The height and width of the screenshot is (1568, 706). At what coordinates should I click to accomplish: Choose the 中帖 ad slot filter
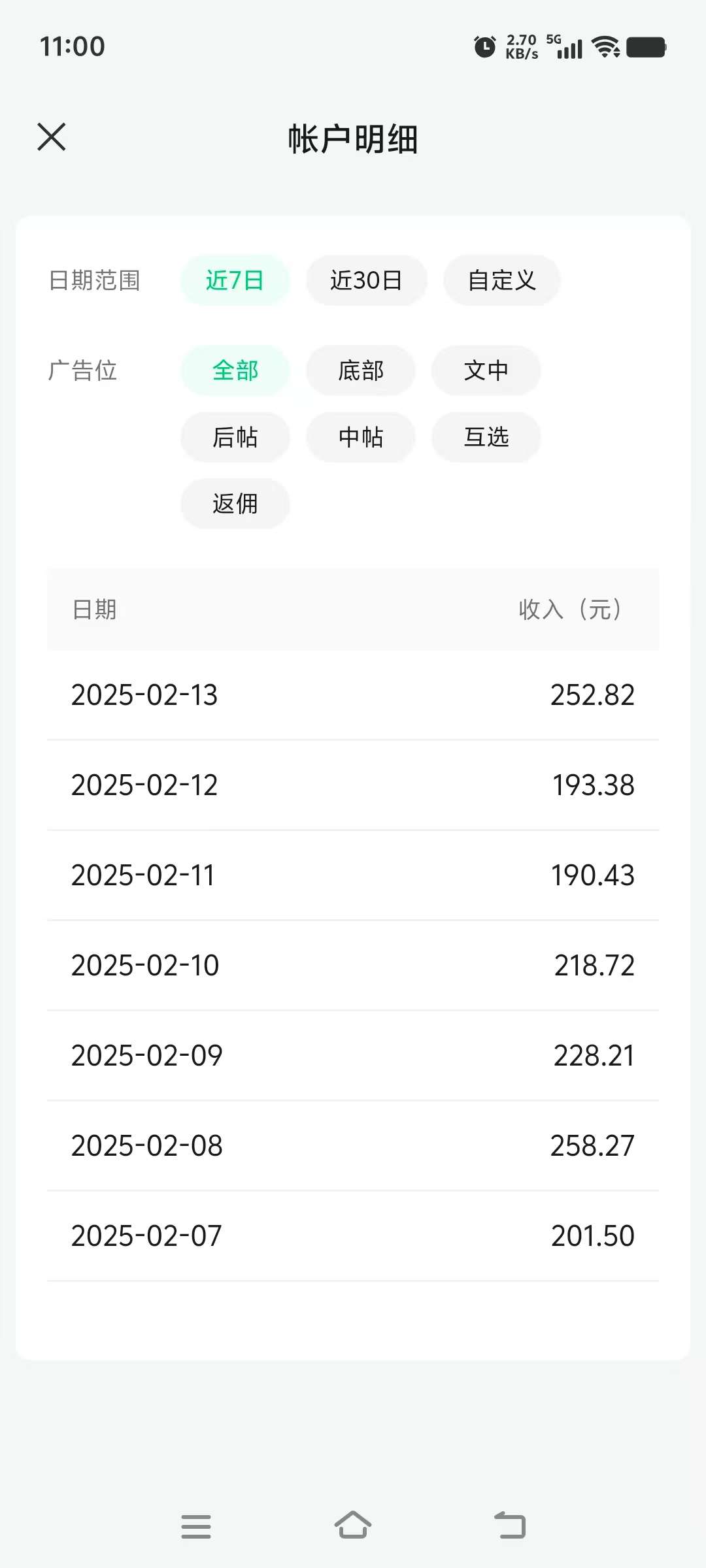[x=361, y=437]
